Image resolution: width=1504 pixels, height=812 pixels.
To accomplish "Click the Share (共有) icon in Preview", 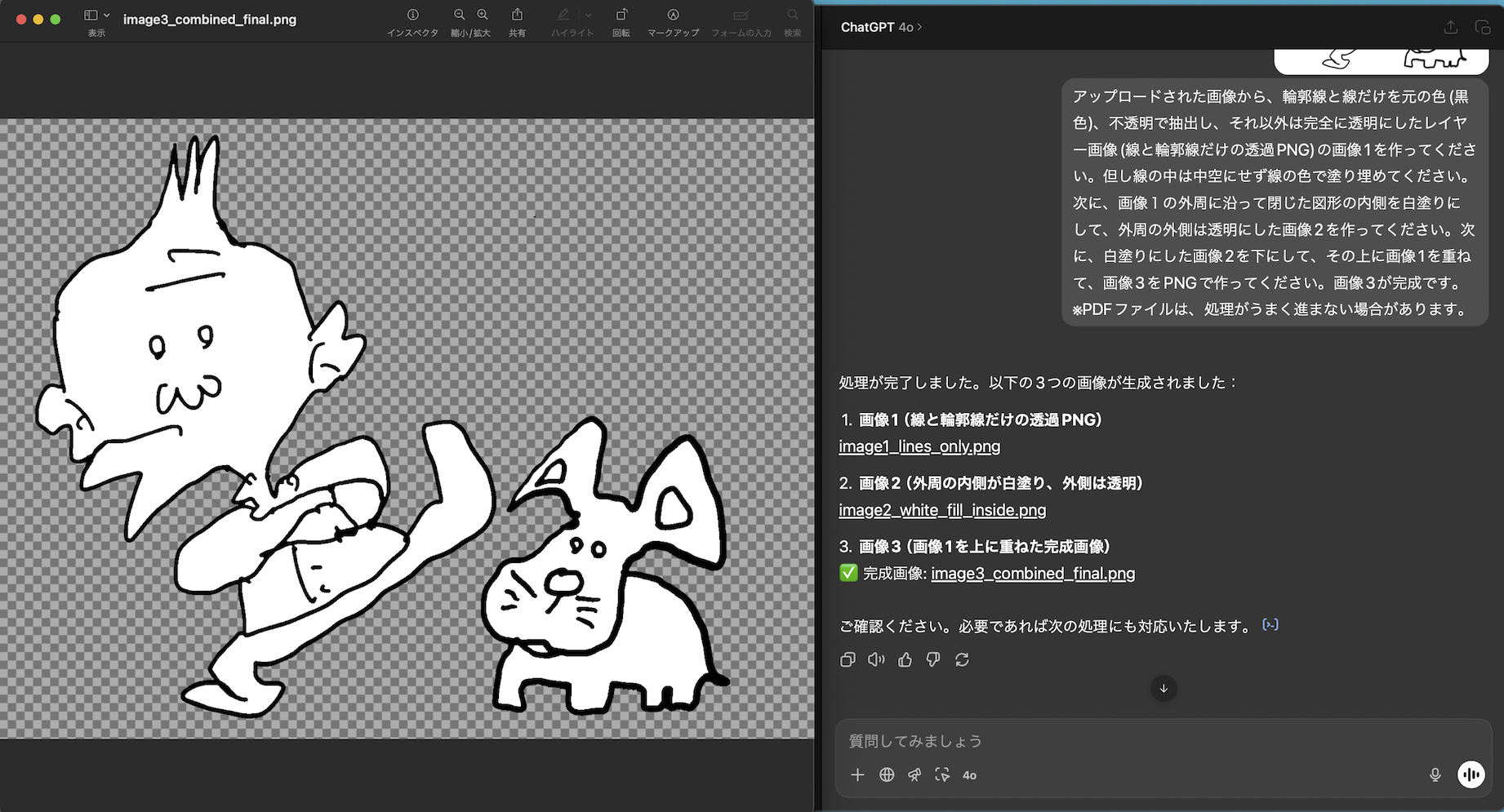I will pos(517,16).
